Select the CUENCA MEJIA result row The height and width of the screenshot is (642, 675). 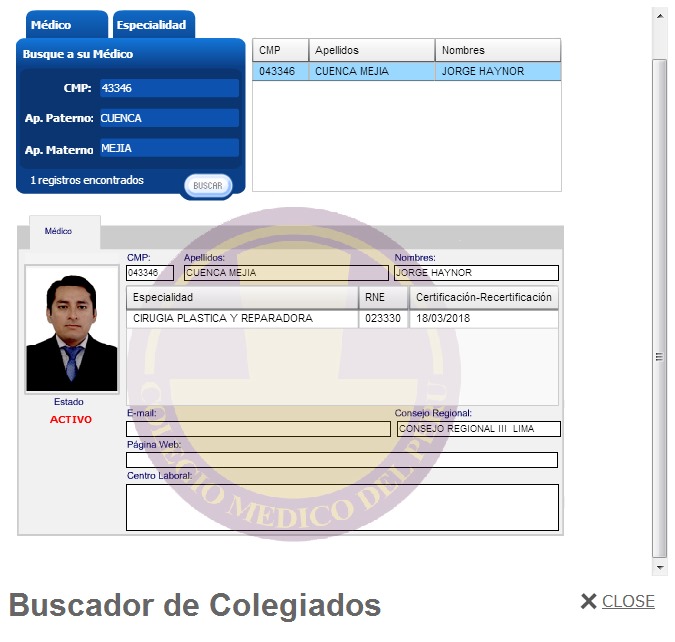pyautogui.click(x=406, y=72)
